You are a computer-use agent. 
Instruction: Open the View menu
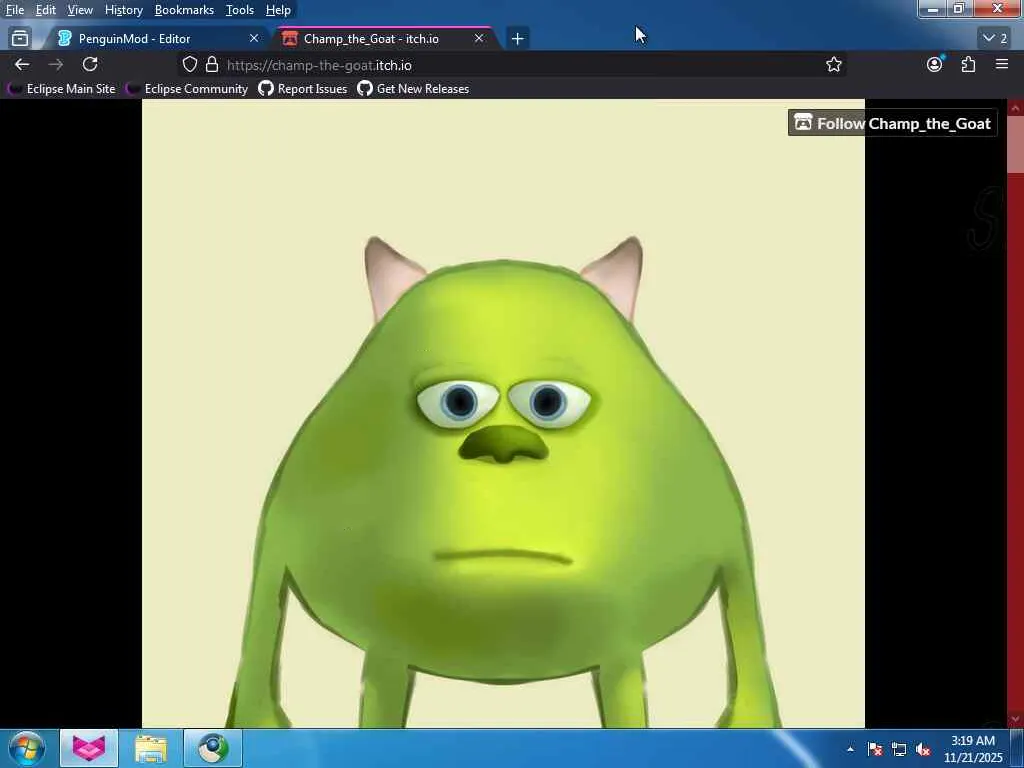click(x=80, y=10)
